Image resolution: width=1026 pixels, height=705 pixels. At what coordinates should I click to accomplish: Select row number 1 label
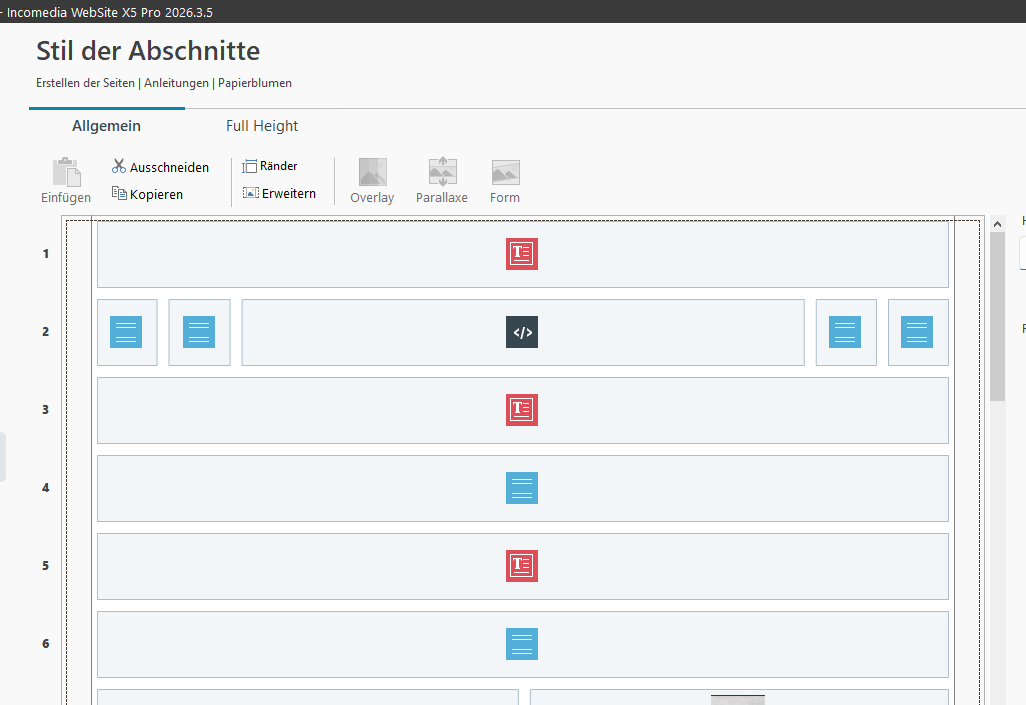[46, 254]
